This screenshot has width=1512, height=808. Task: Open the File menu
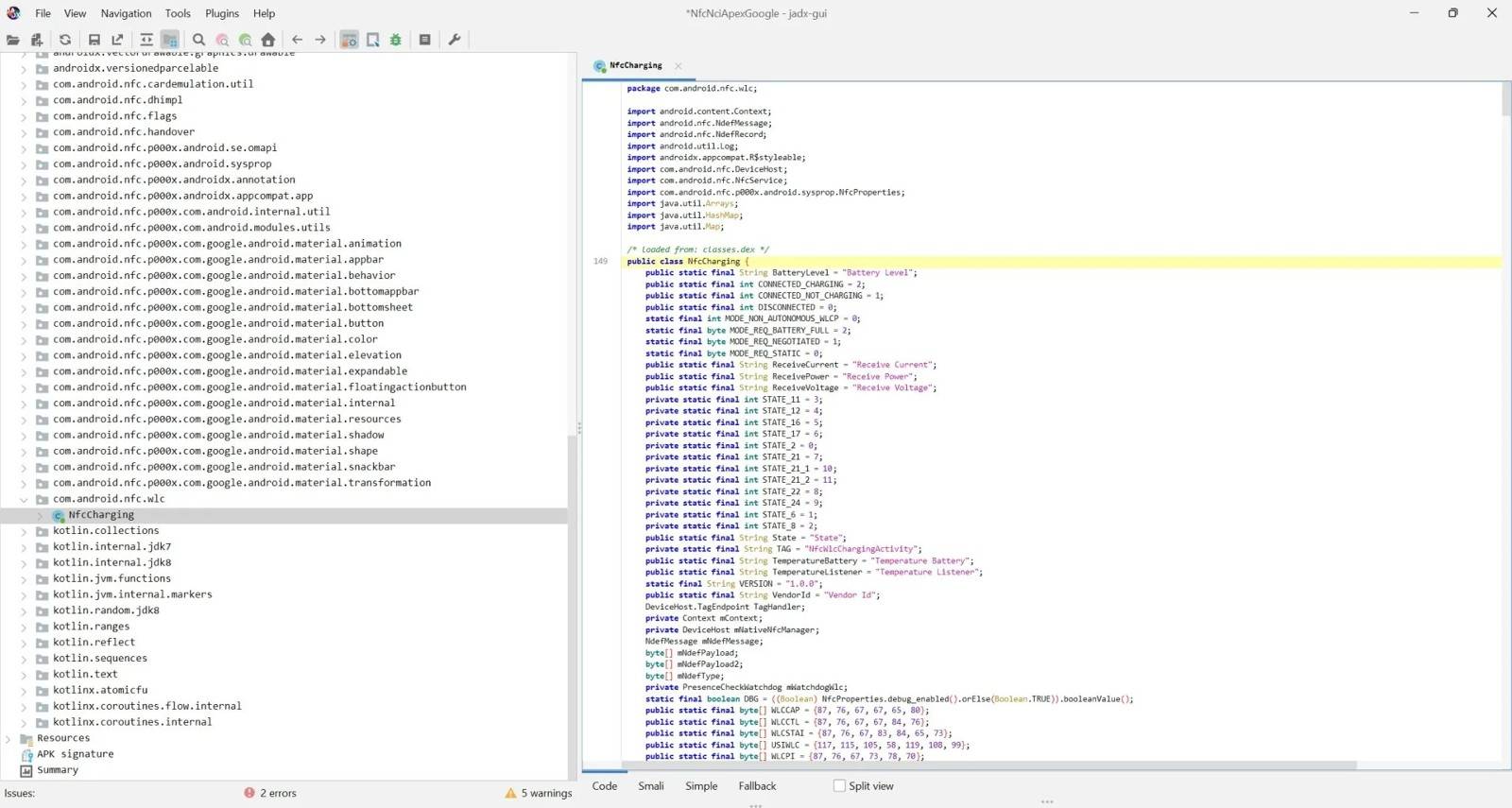click(x=43, y=13)
